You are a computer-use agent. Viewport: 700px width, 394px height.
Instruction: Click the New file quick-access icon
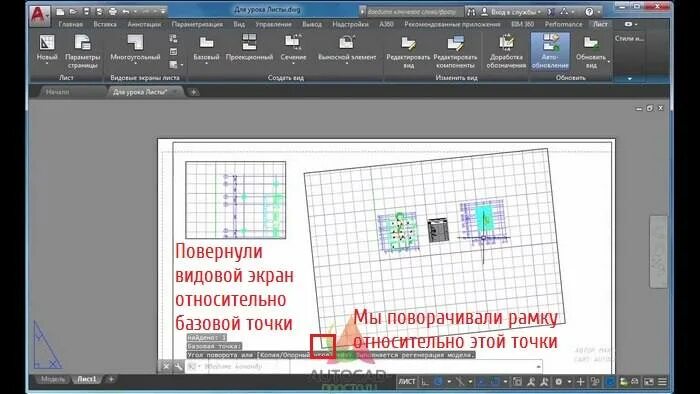coord(60,12)
